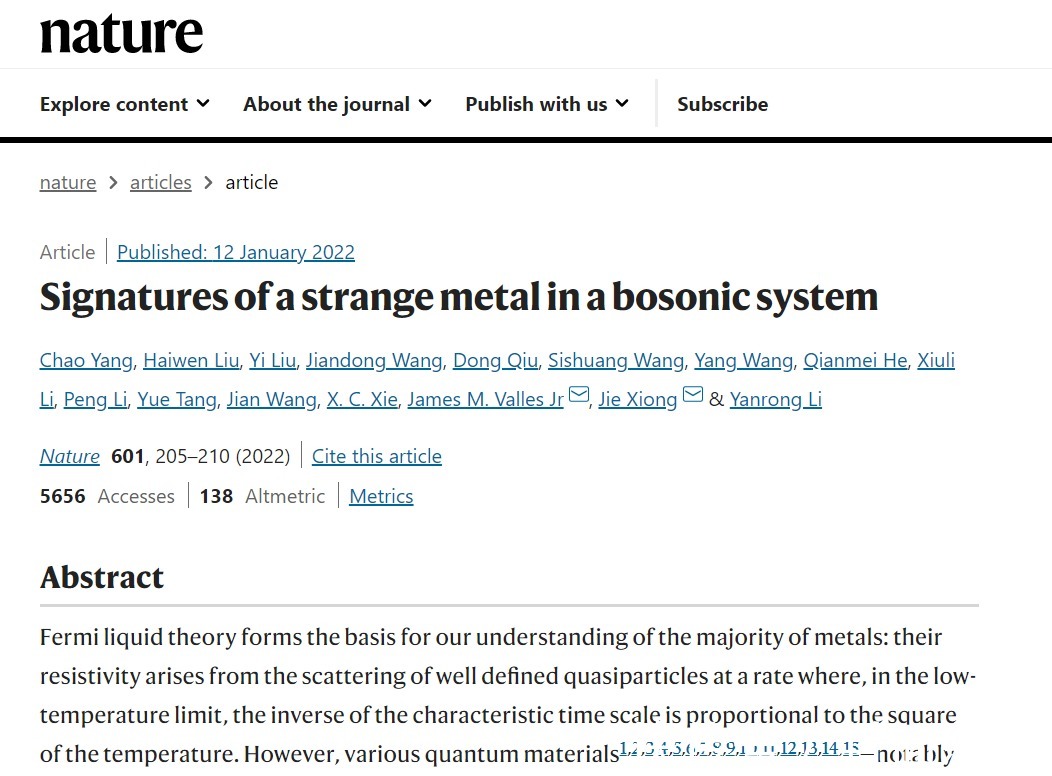Expand the Explore content menu
This screenshot has height=776, width=1052.
tap(125, 104)
